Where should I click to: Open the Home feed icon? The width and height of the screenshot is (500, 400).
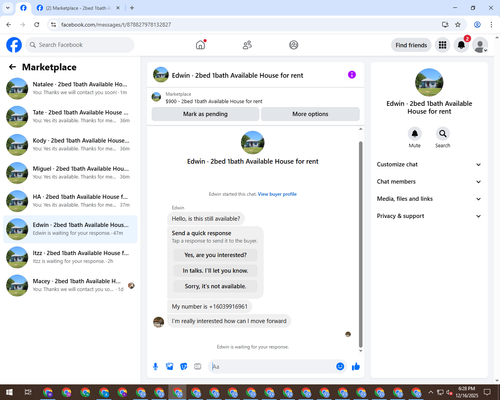coord(200,45)
